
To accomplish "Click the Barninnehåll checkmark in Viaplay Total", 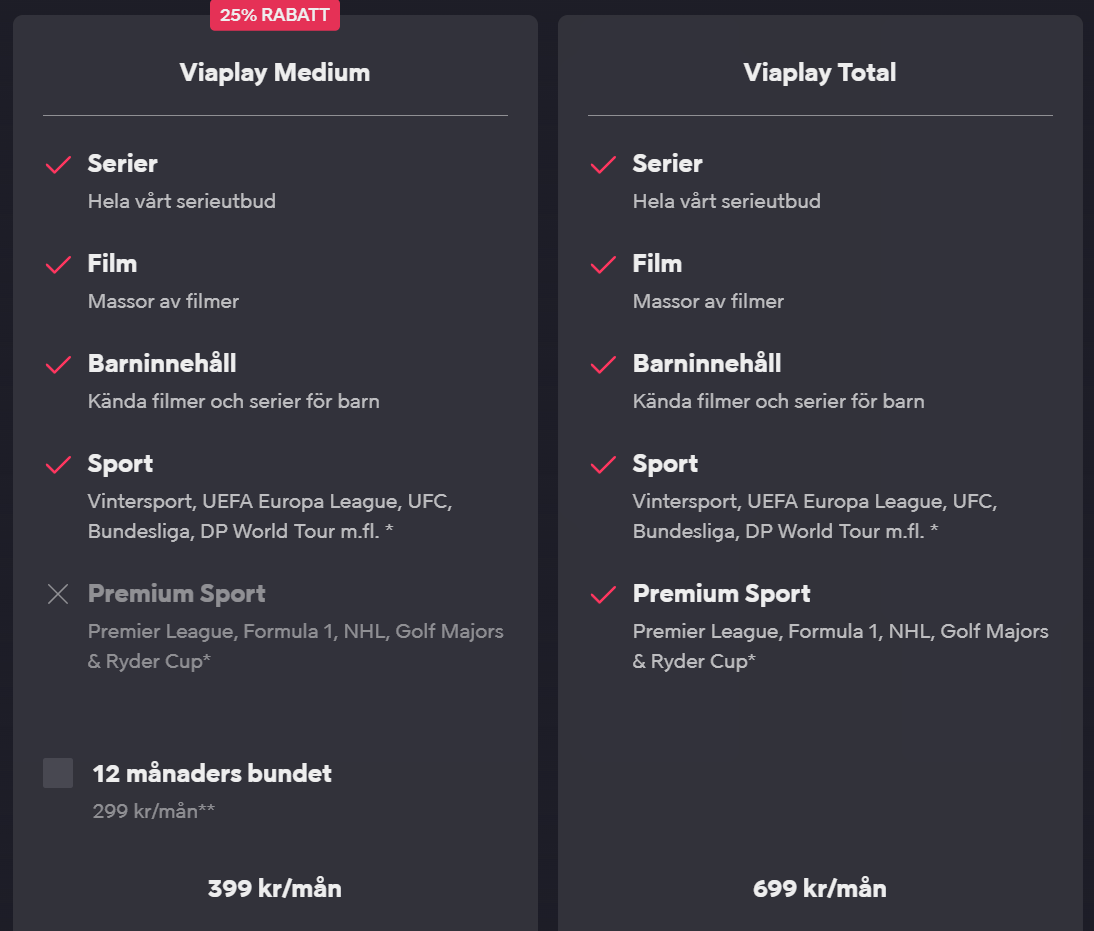I will (603, 364).
